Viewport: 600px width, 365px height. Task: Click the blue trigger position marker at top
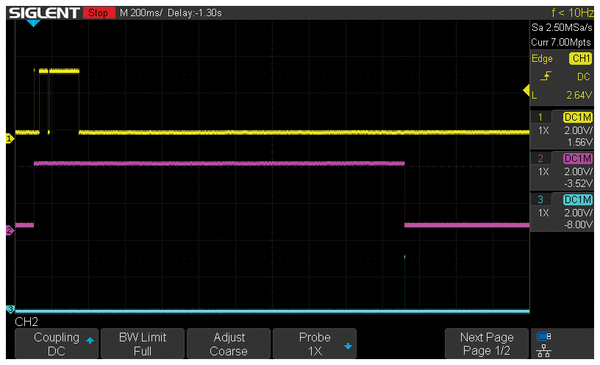point(33,23)
